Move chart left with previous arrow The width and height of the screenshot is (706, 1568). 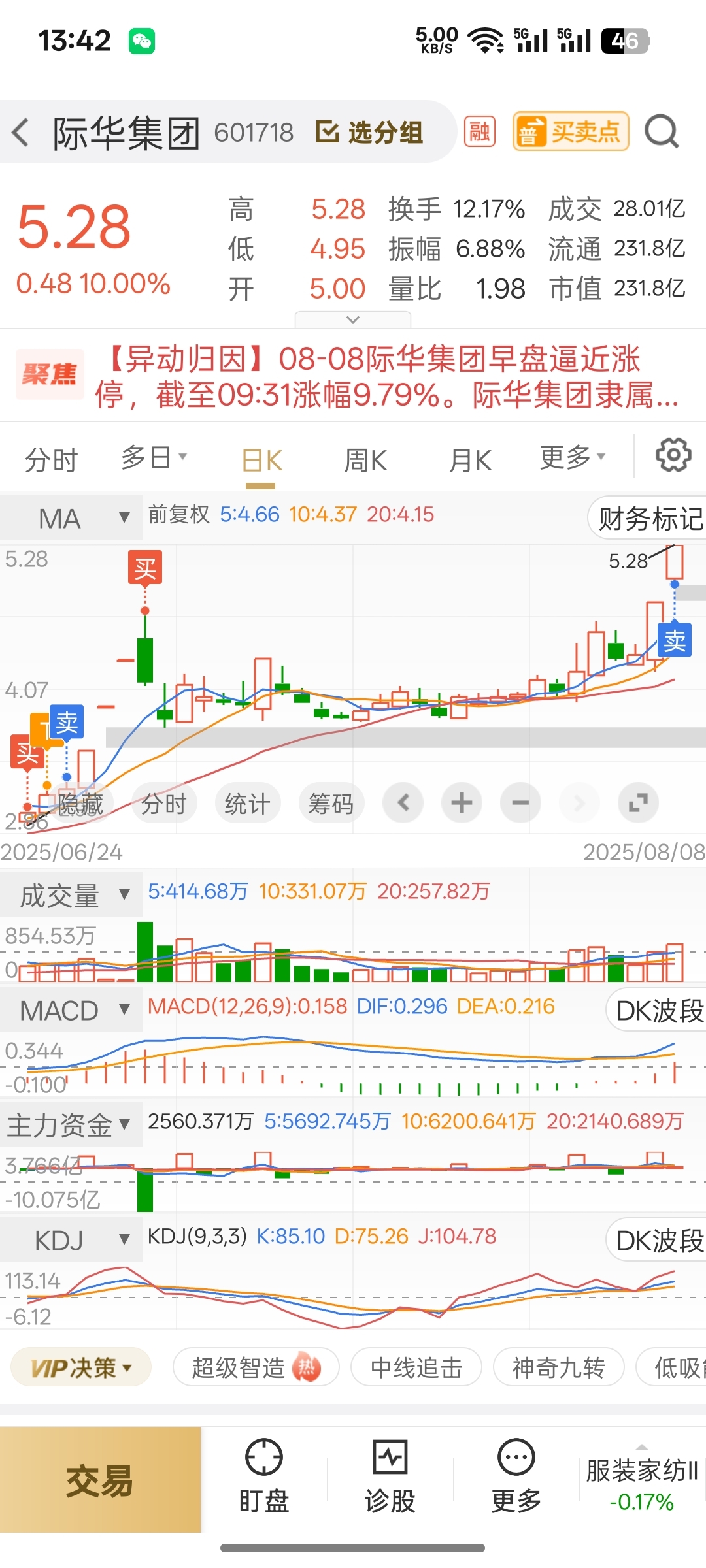point(403,802)
